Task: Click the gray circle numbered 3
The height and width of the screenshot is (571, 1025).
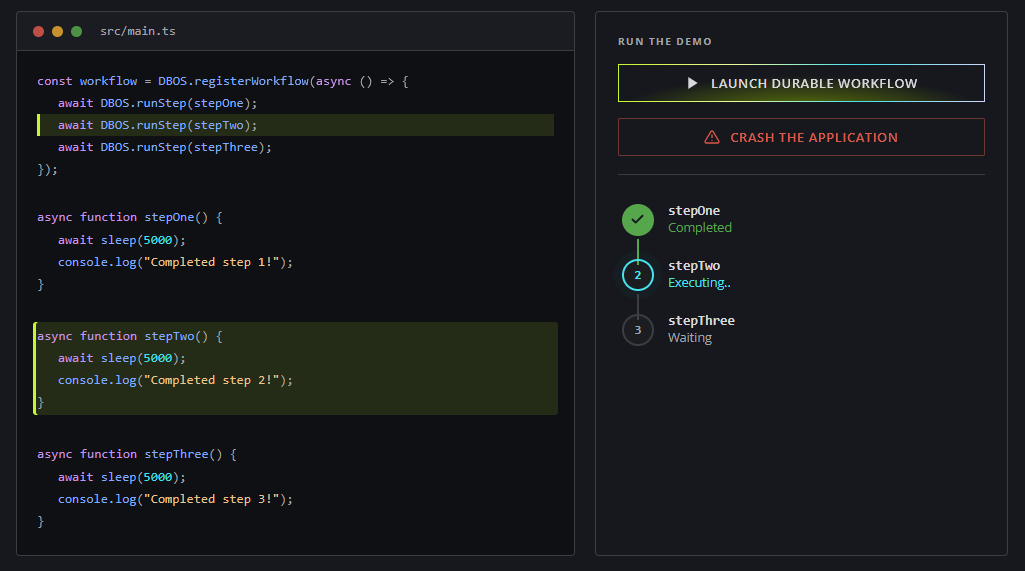Action: (638, 330)
